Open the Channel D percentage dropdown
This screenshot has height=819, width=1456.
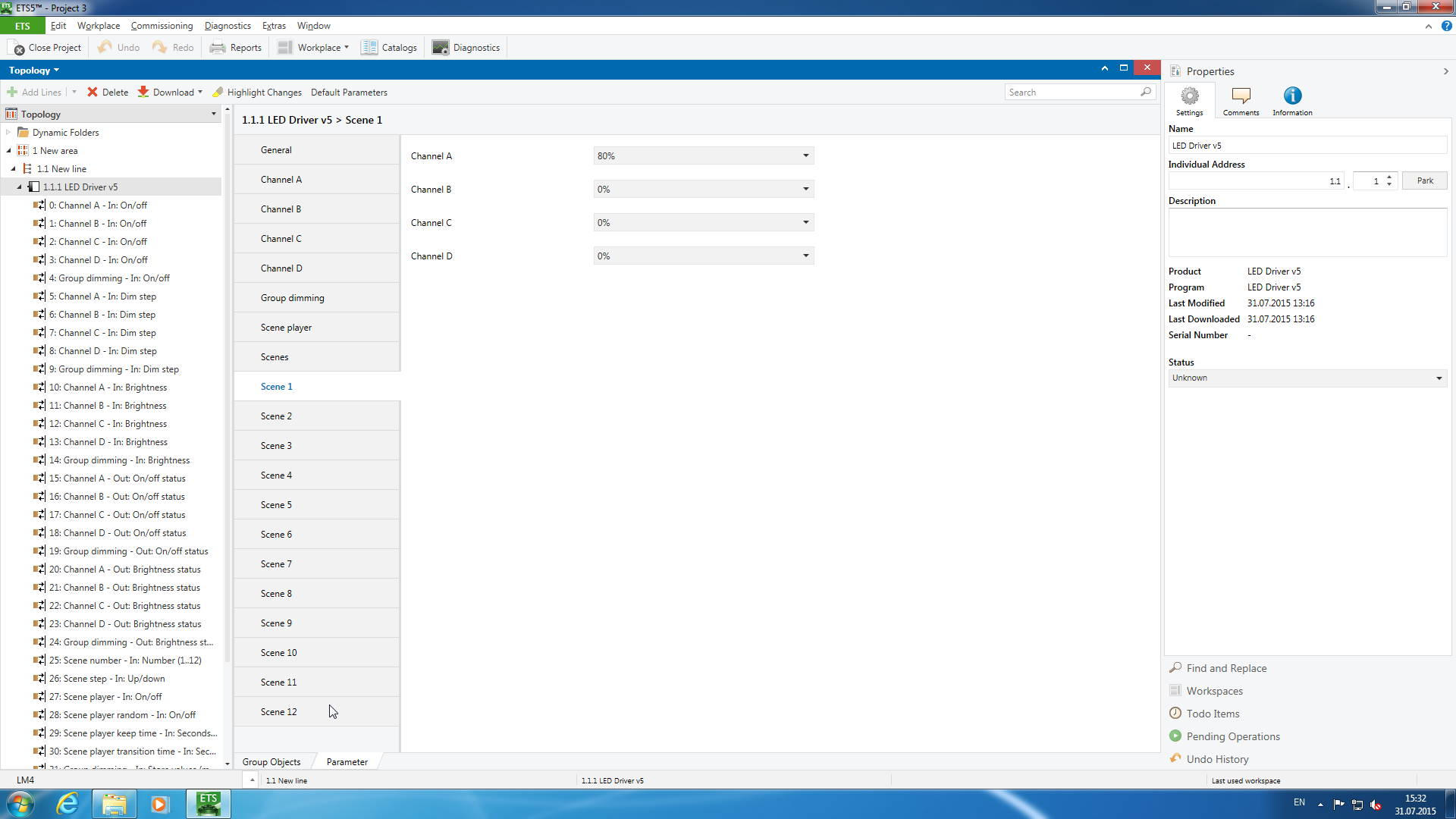click(805, 256)
